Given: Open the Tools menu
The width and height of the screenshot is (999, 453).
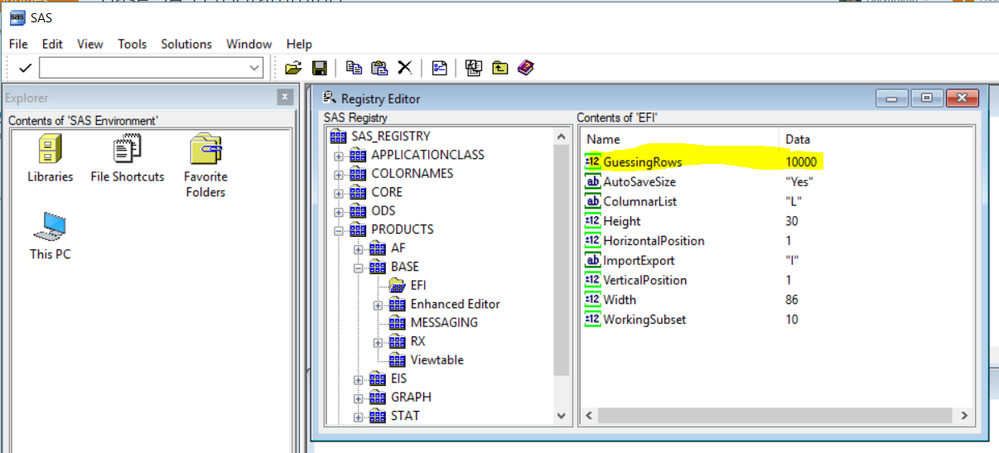Looking at the screenshot, I should (x=132, y=44).
